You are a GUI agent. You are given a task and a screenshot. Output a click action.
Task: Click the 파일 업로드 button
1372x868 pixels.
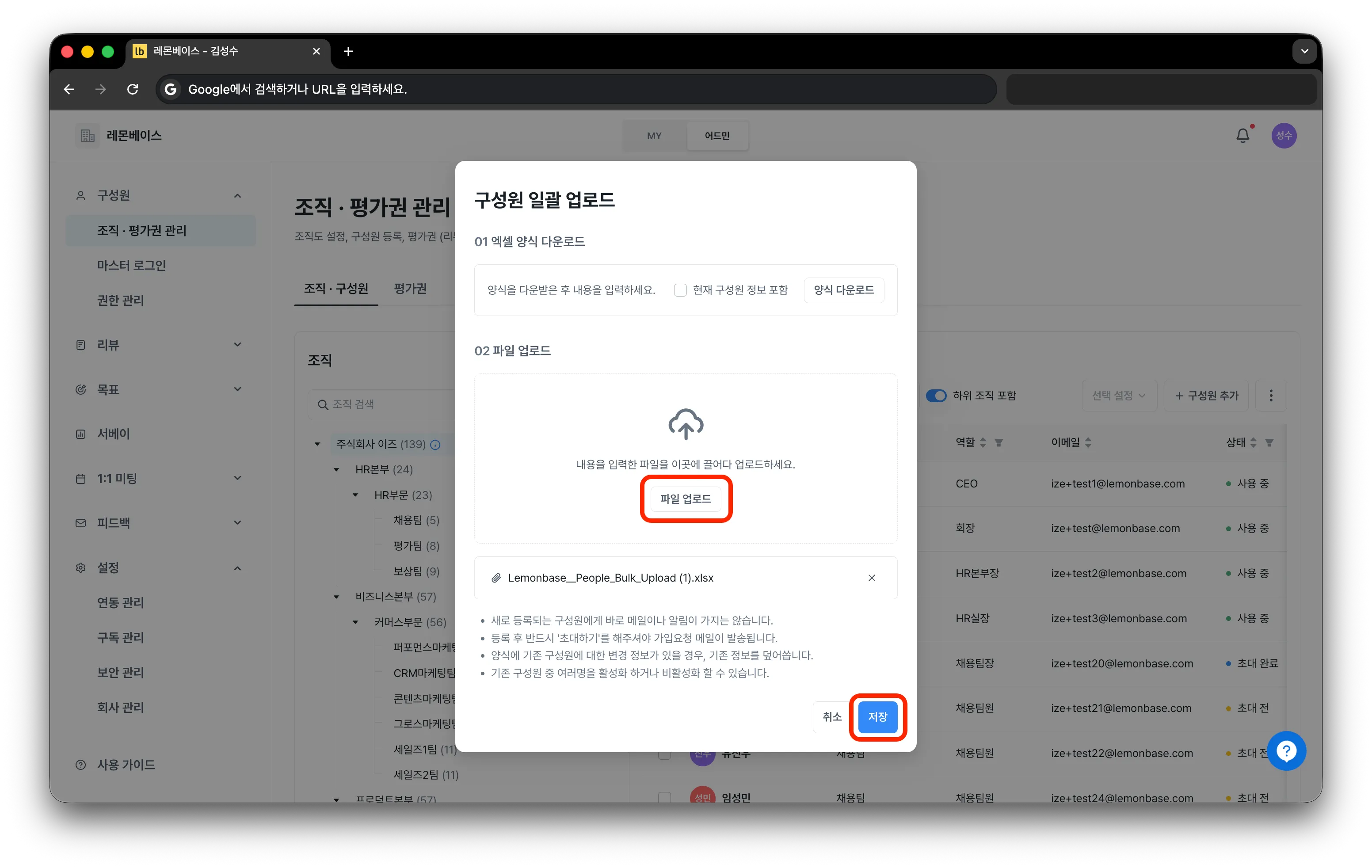pos(686,499)
